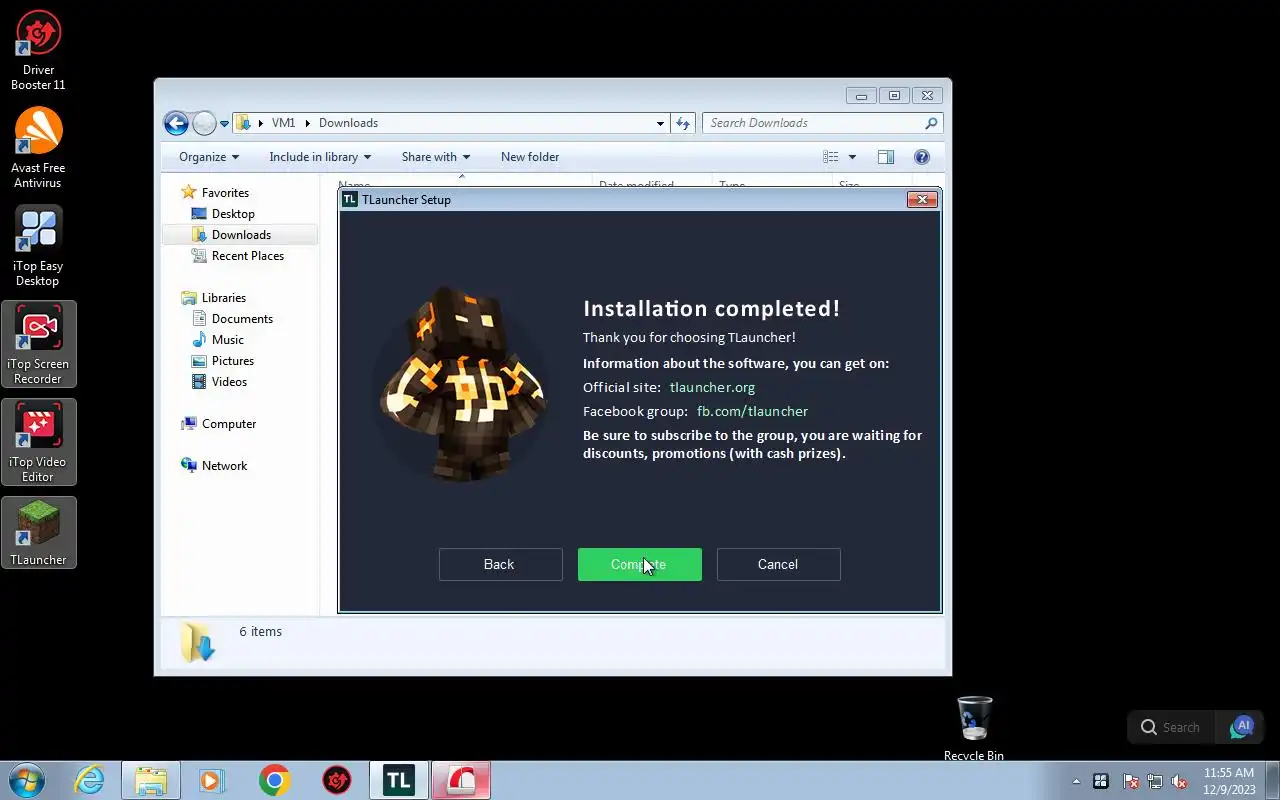
Task: Open the media player taskbar icon
Action: 212,780
